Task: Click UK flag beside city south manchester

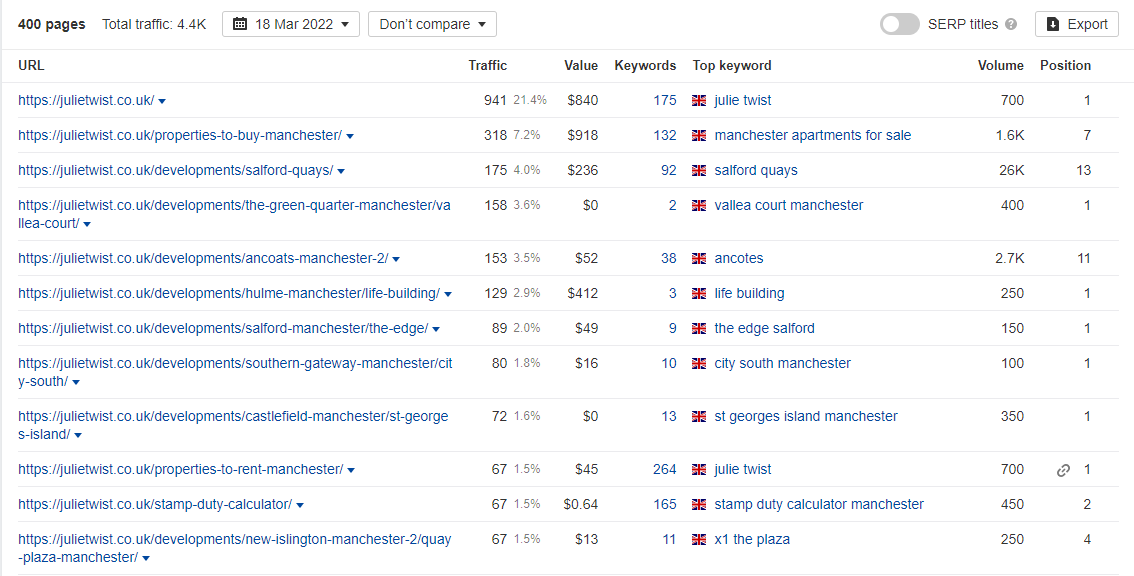Action: [699, 363]
